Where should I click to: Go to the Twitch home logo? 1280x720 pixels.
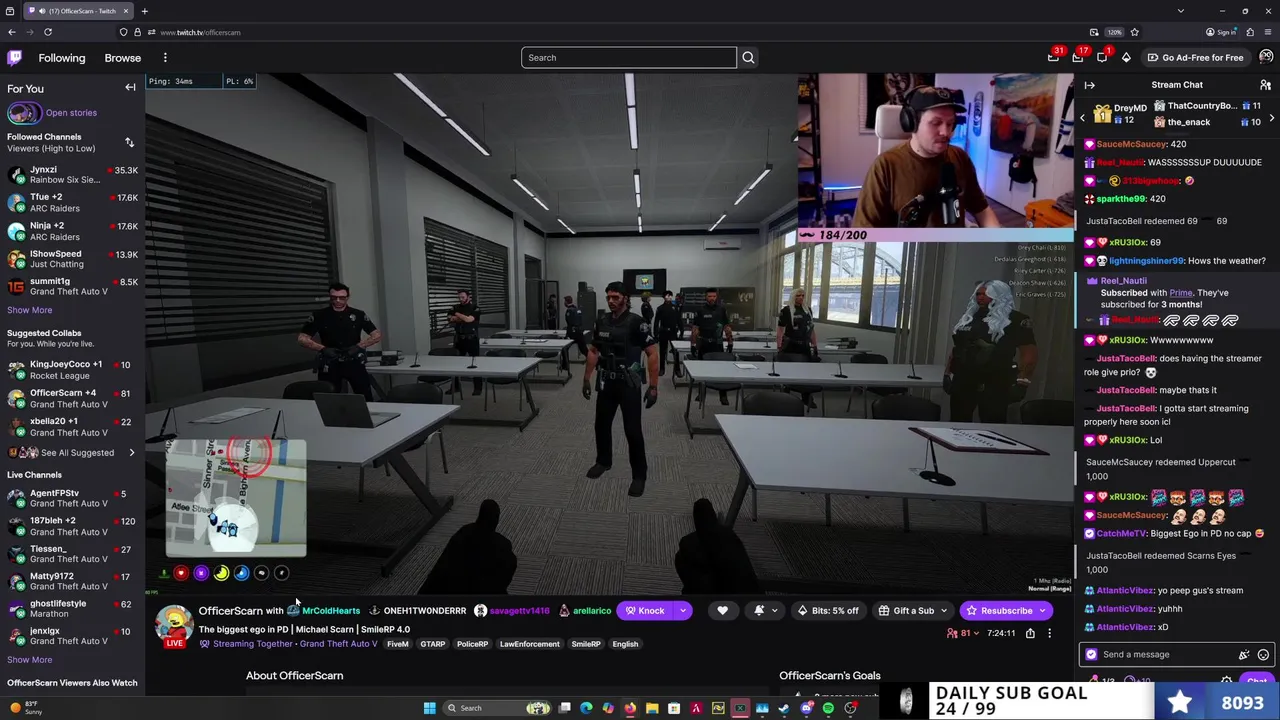pyautogui.click(x=14, y=58)
